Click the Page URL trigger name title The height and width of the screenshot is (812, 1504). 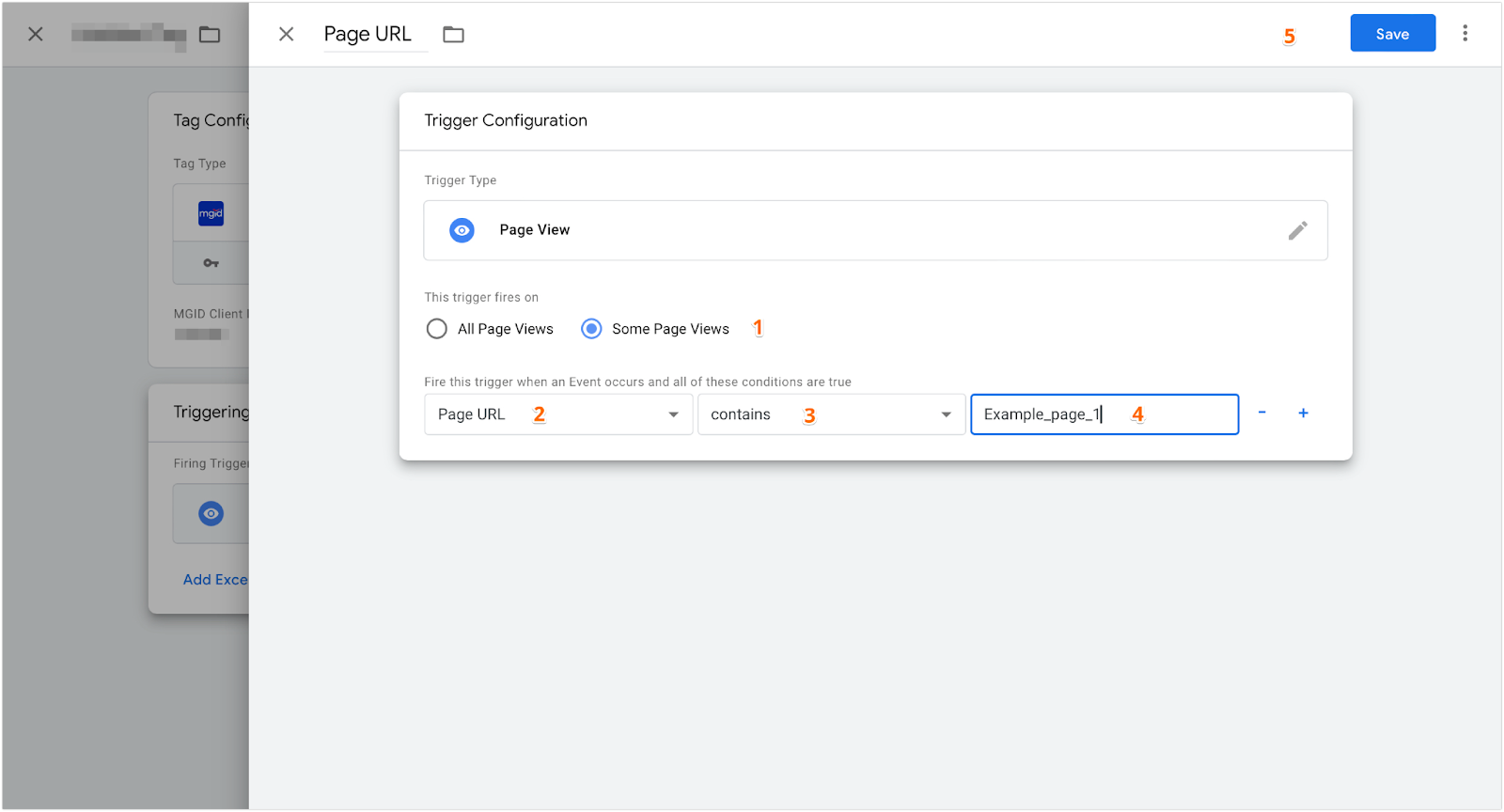368,34
